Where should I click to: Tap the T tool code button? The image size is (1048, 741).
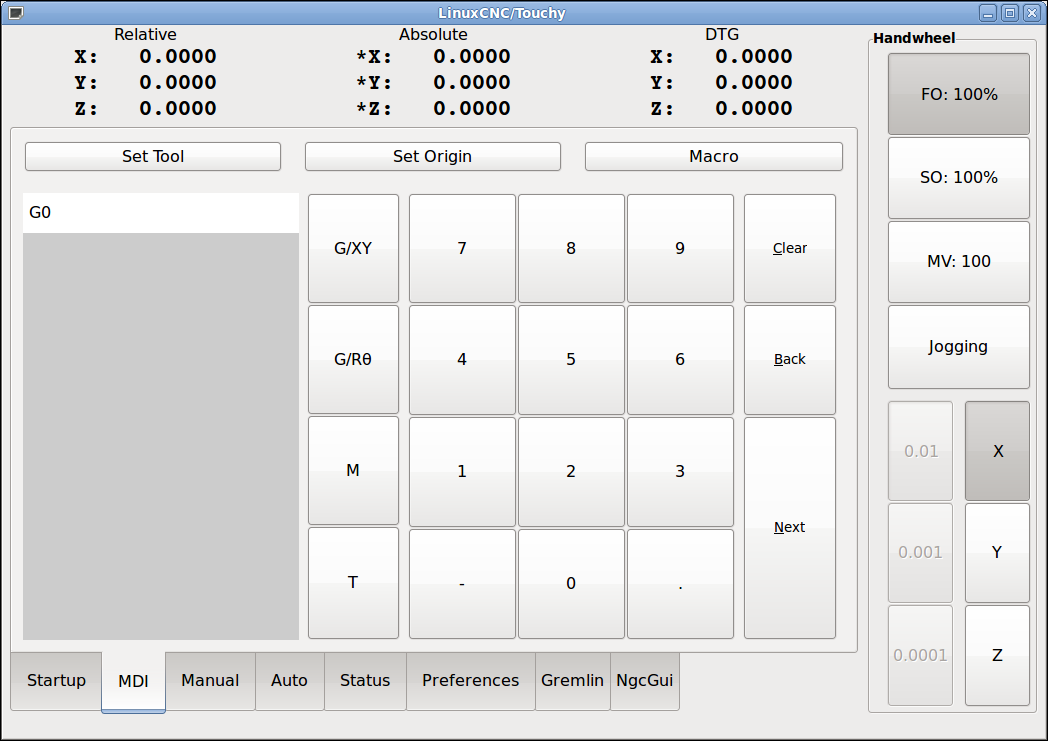point(353,583)
